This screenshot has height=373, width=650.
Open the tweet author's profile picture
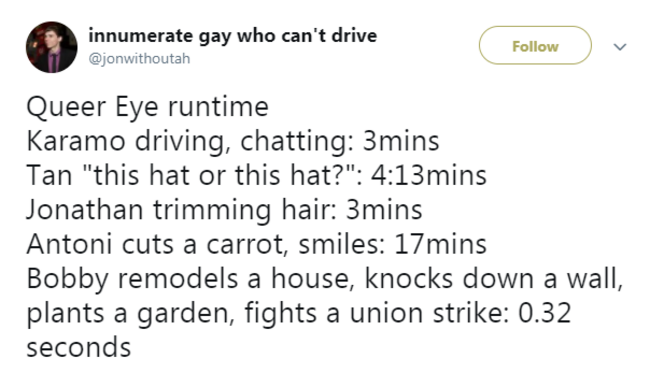(x=51, y=47)
